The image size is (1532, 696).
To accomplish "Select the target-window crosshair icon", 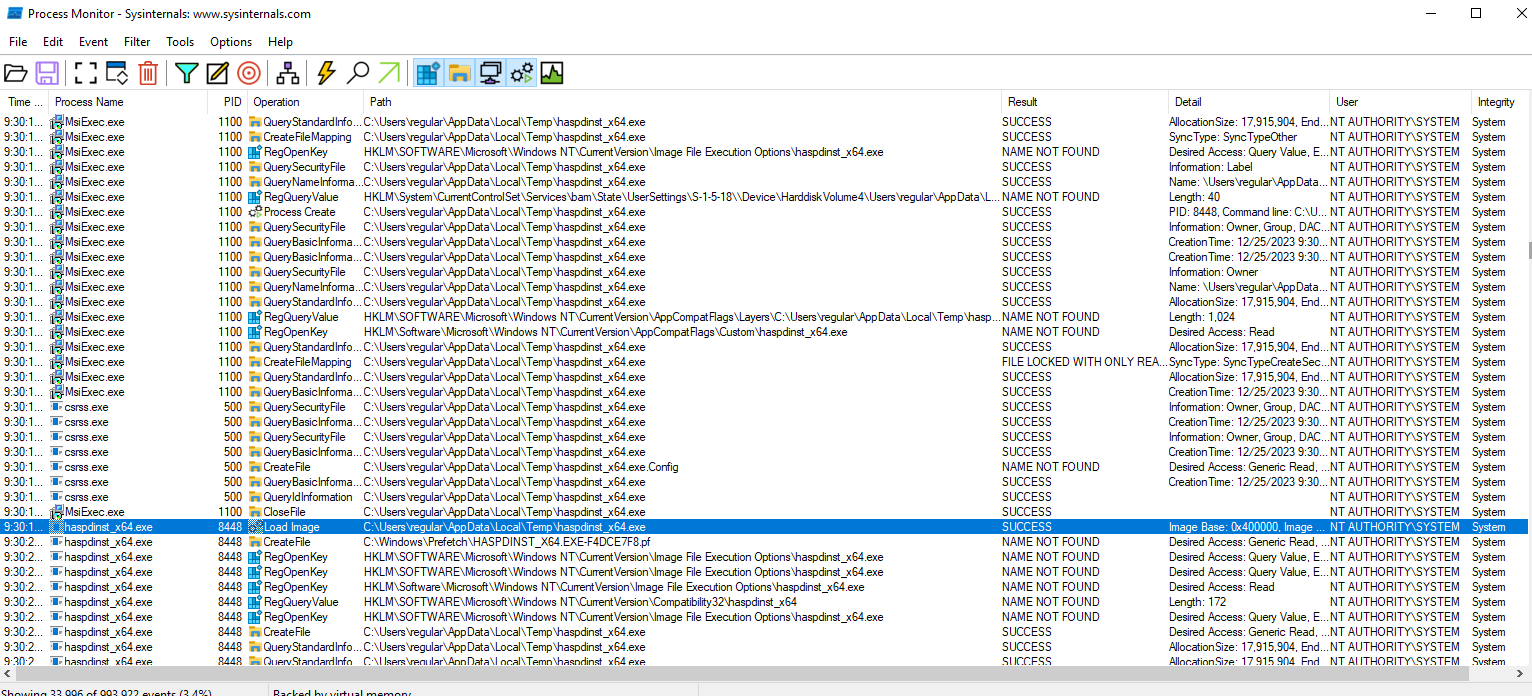I will 249,73.
